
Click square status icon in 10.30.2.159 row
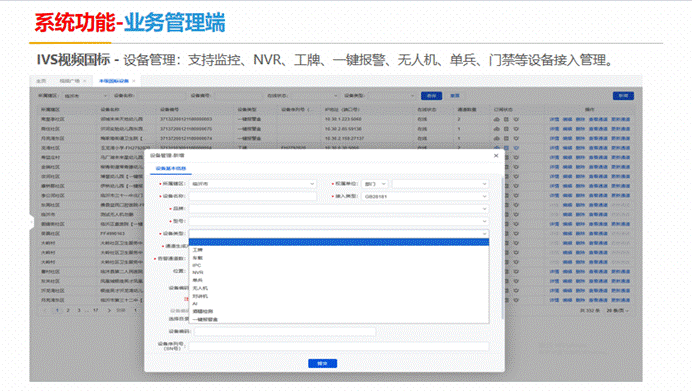click(x=506, y=138)
